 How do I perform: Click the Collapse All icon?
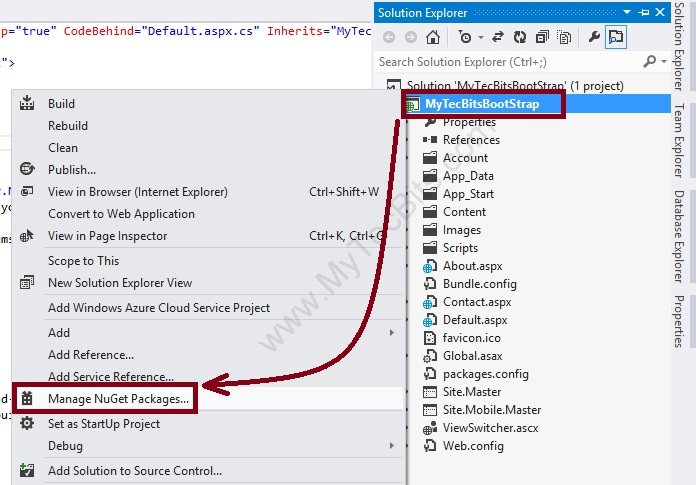point(542,37)
